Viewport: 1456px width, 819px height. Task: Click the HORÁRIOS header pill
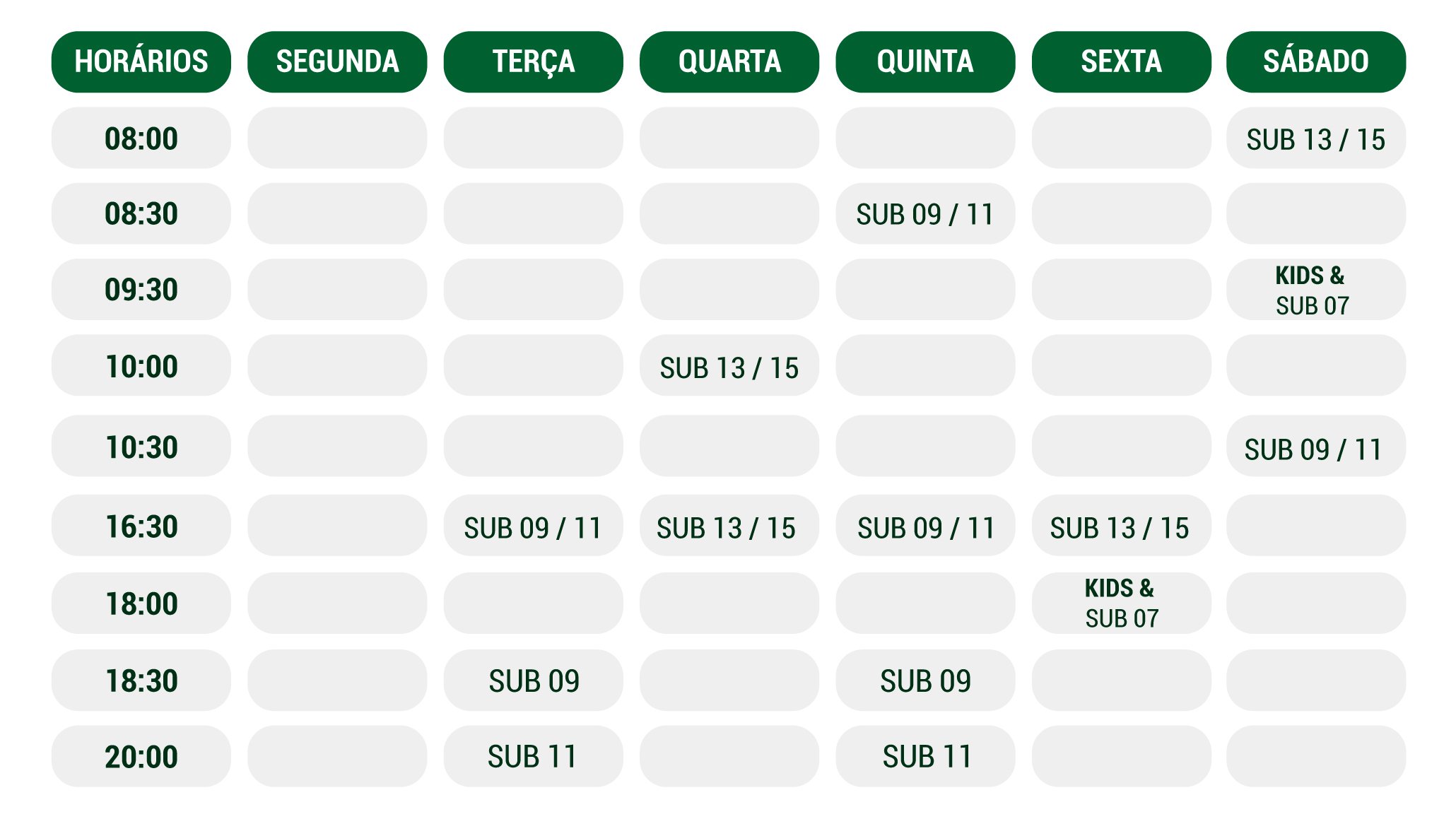[141, 61]
